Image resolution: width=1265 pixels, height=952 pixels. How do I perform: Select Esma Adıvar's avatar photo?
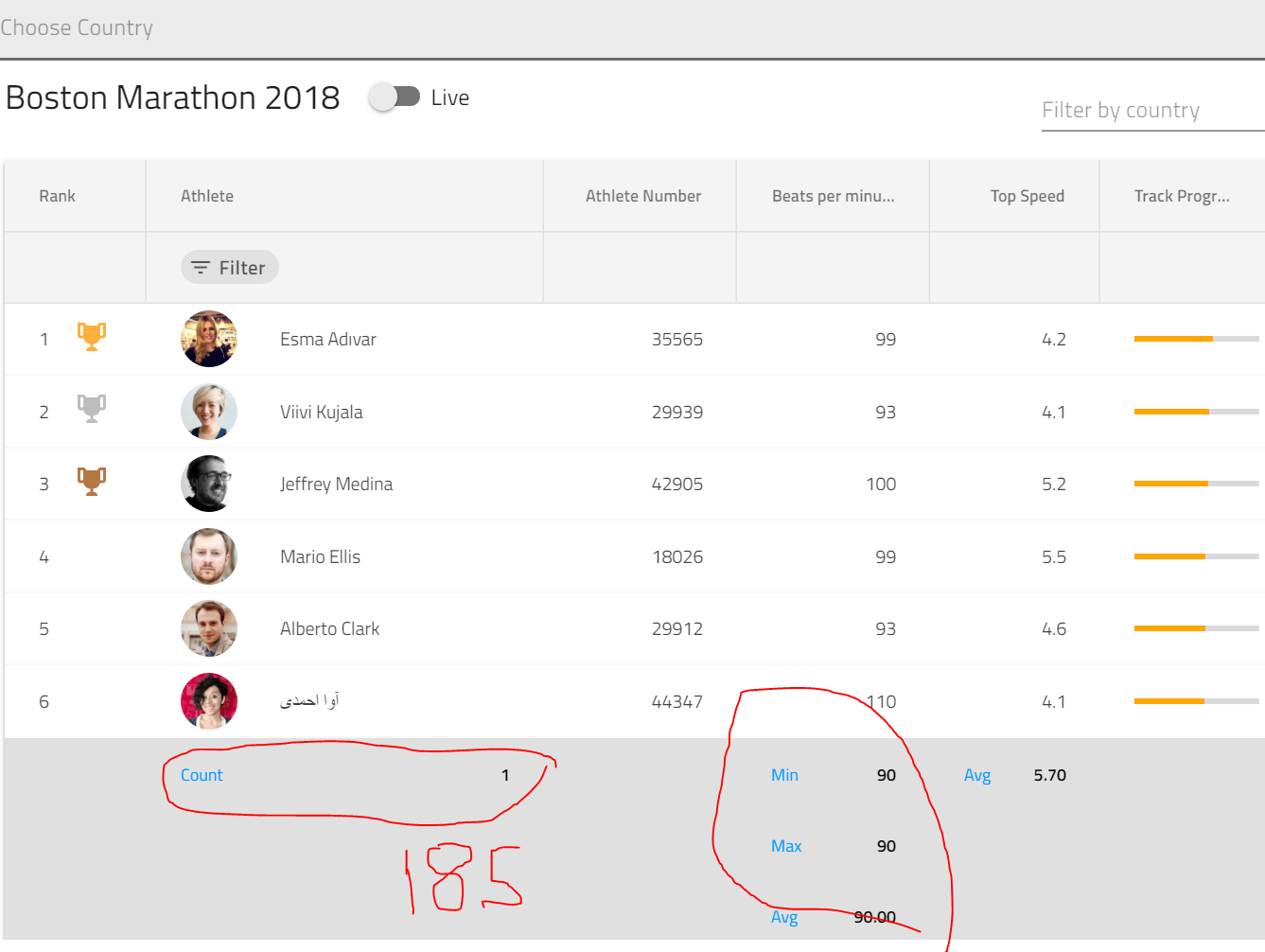click(209, 339)
